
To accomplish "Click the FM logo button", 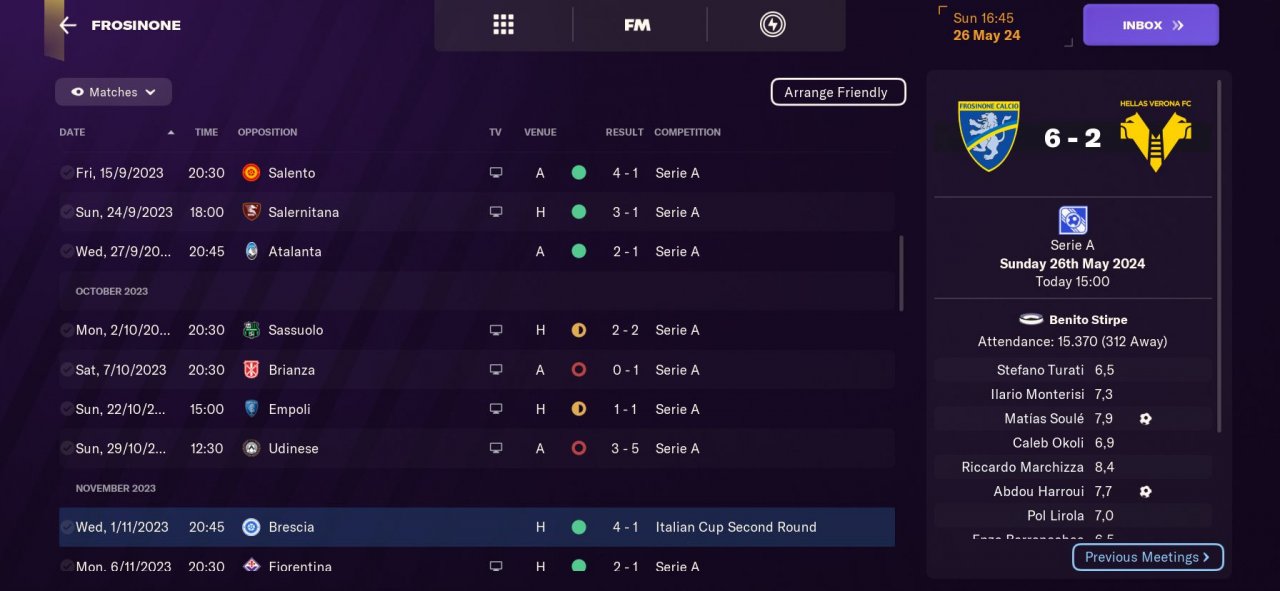I will [x=637, y=25].
